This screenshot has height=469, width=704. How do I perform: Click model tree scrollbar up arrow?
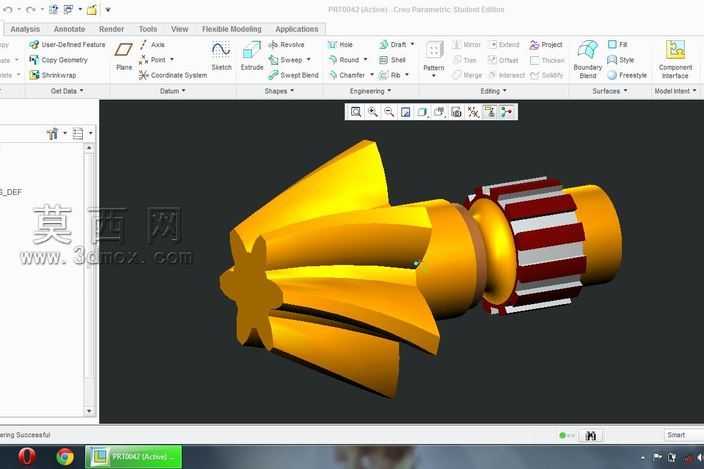point(89,148)
